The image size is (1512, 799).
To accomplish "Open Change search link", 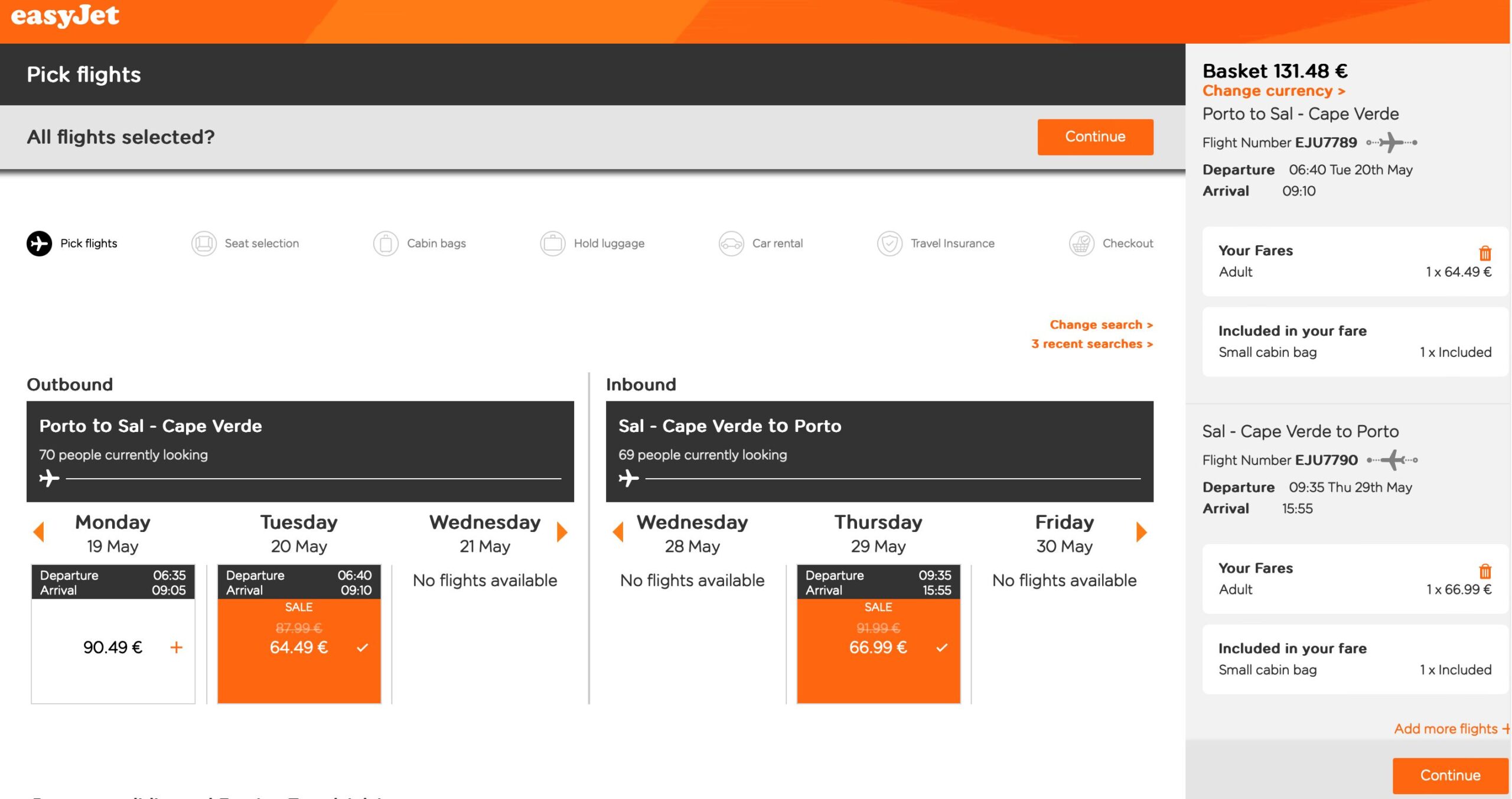I will point(1102,324).
